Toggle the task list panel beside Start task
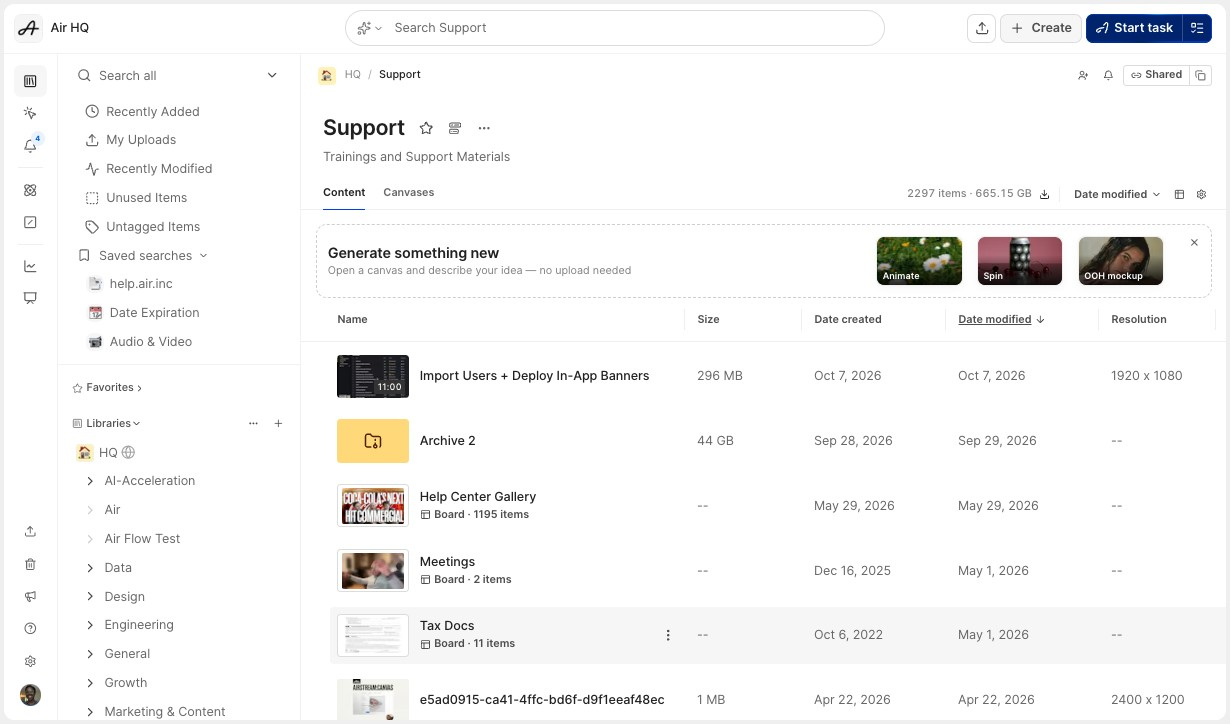 pos(1197,28)
